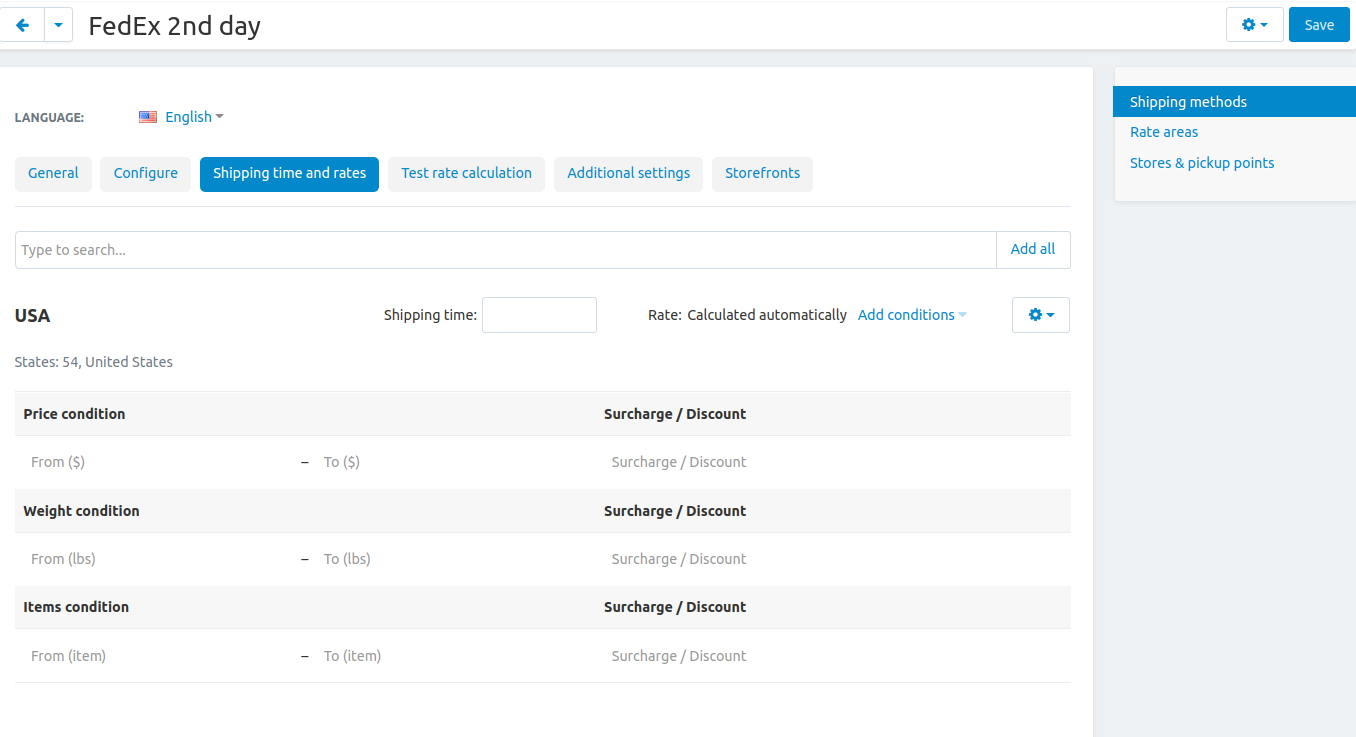
Task: Change the English language selector
Action: 194,117
